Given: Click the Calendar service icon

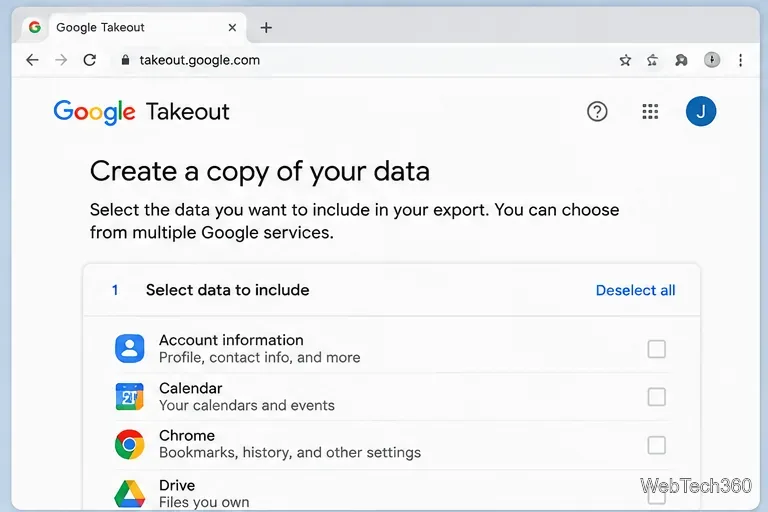Looking at the screenshot, I should (x=130, y=396).
